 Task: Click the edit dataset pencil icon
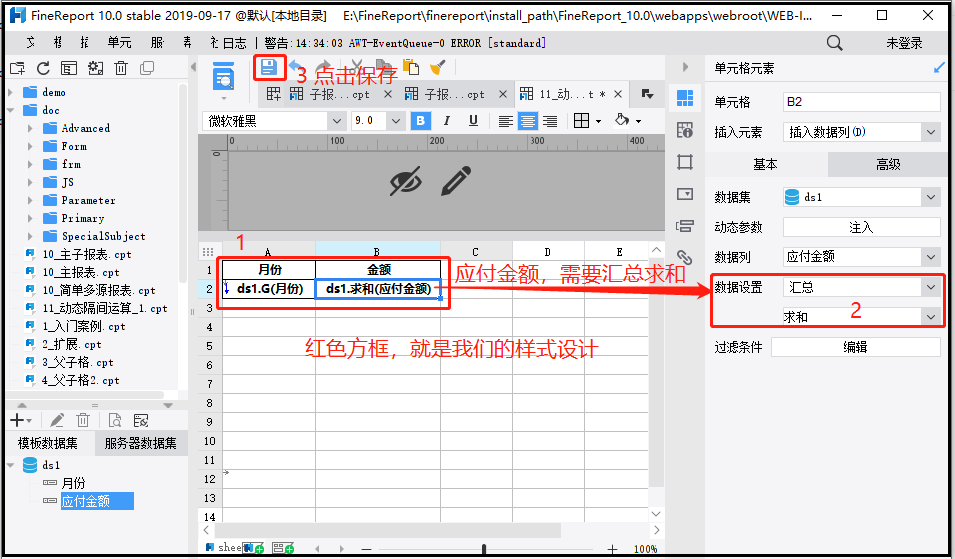[x=57, y=420]
